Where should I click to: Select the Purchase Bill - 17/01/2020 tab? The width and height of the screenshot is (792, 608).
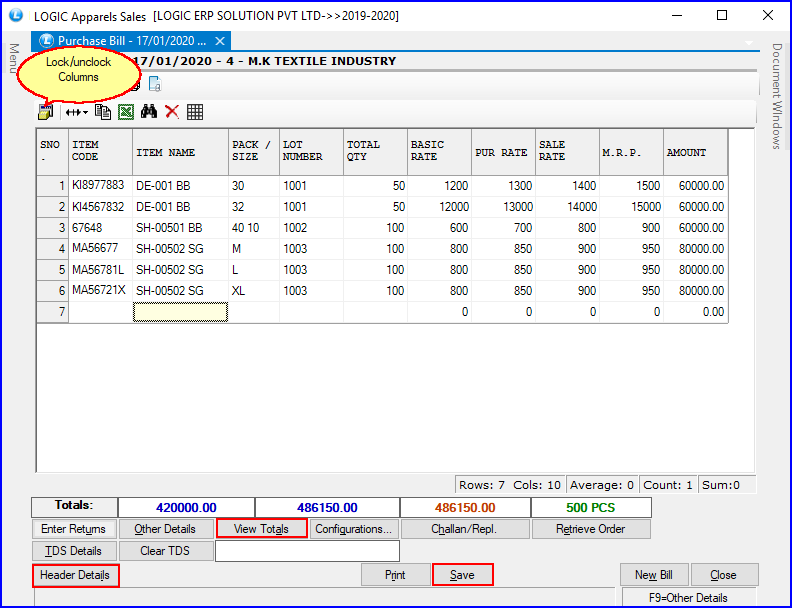click(131, 41)
